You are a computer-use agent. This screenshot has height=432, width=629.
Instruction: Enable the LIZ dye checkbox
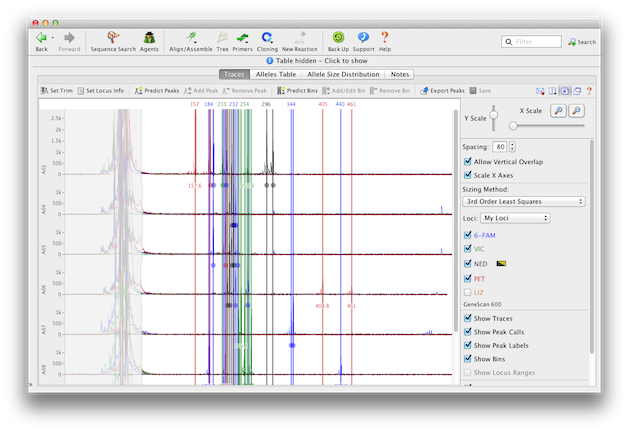point(469,291)
